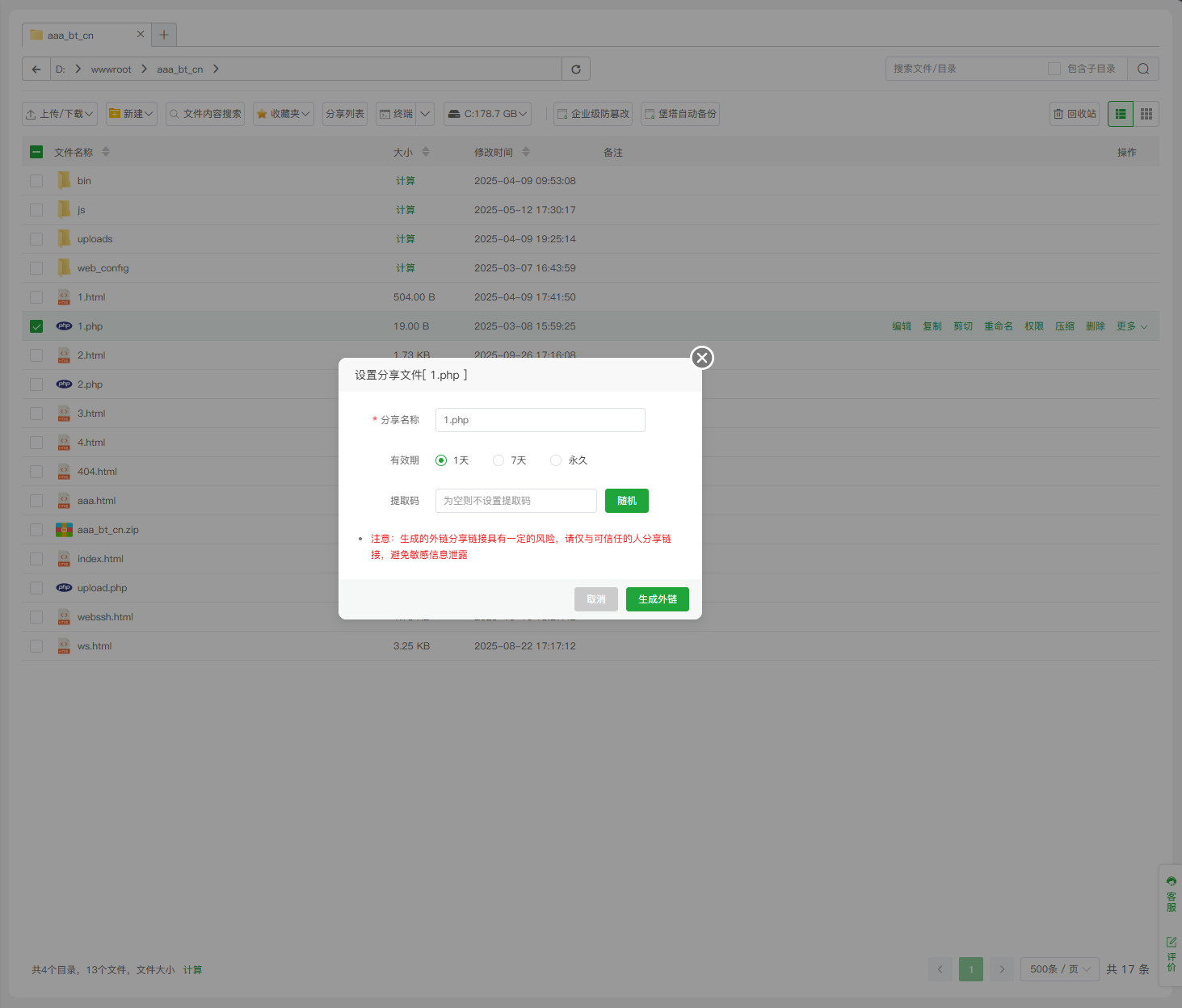Close the share file dialog
The width and height of the screenshot is (1182, 1008).
tap(702, 358)
